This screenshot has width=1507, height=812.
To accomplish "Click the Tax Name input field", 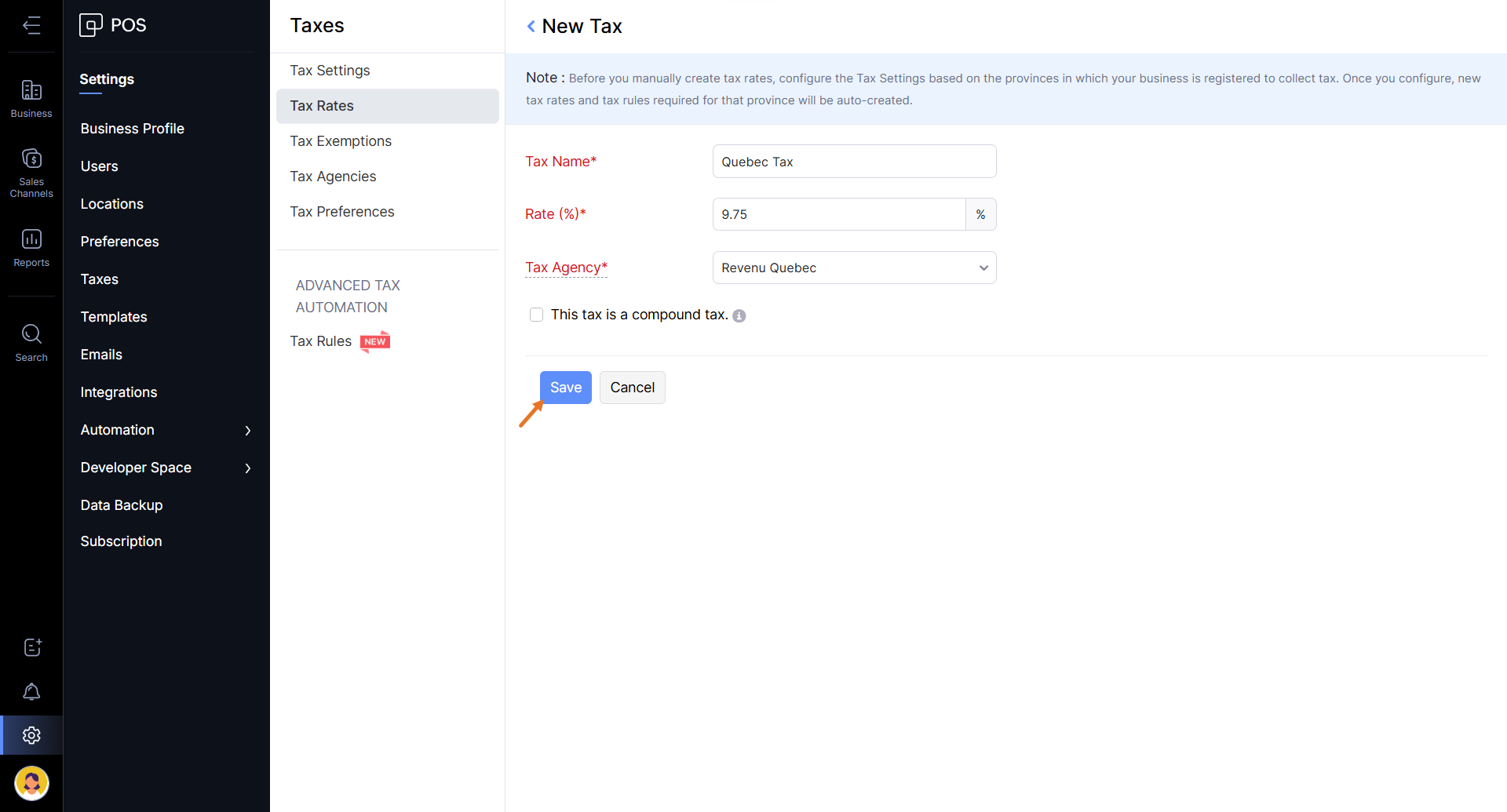I will 854,162.
